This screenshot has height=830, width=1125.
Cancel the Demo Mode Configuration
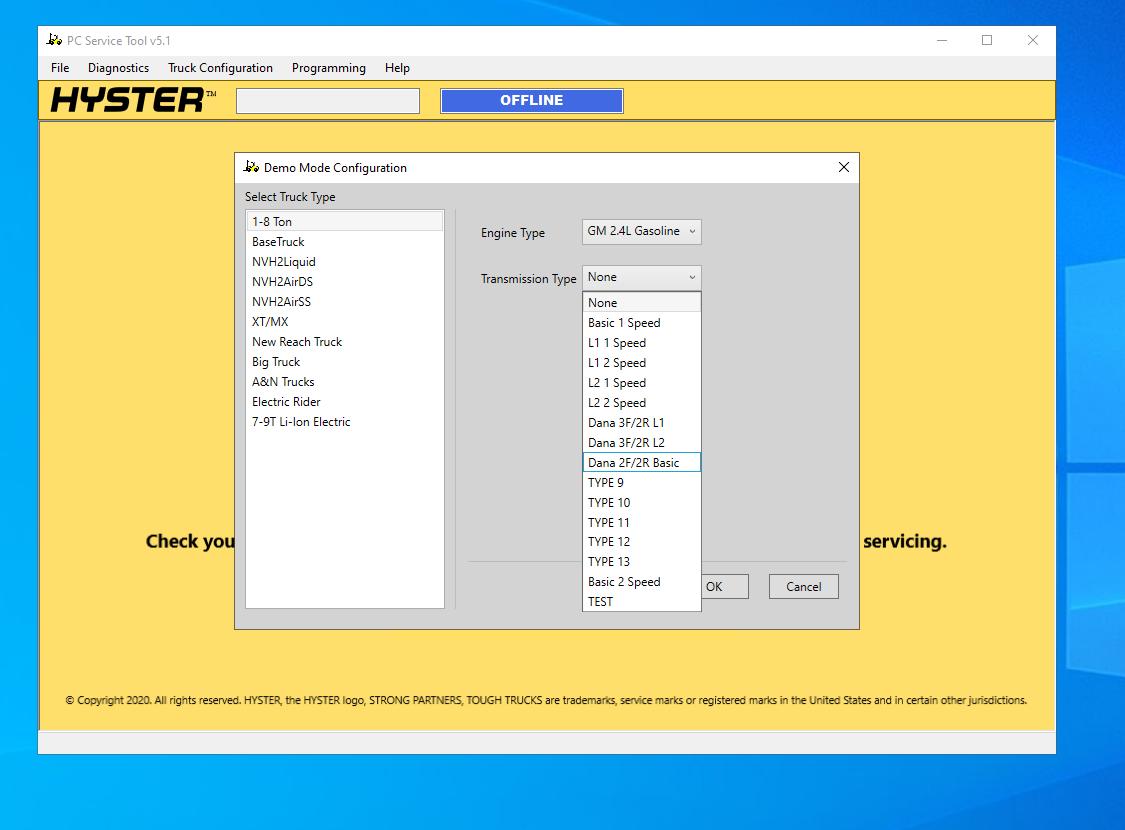803,586
